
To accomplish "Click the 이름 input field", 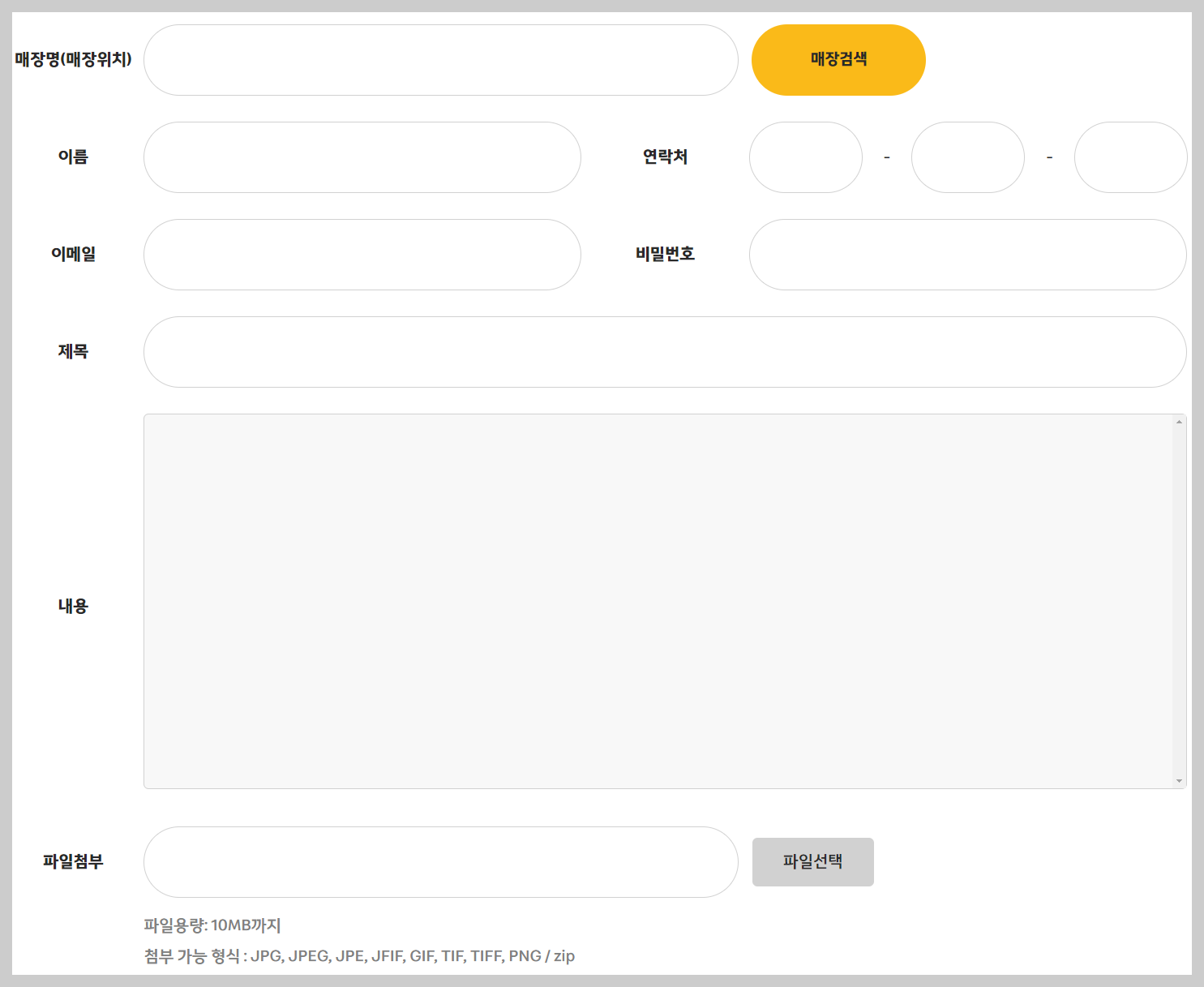I will pyautogui.click(x=362, y=157).
